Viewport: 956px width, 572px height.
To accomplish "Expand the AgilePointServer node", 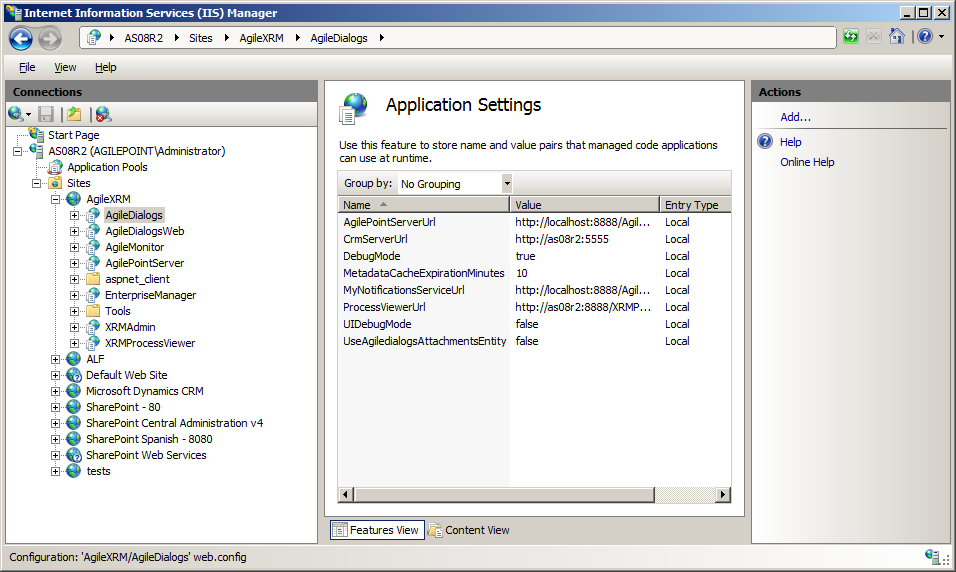I will (x=74, y=263).
